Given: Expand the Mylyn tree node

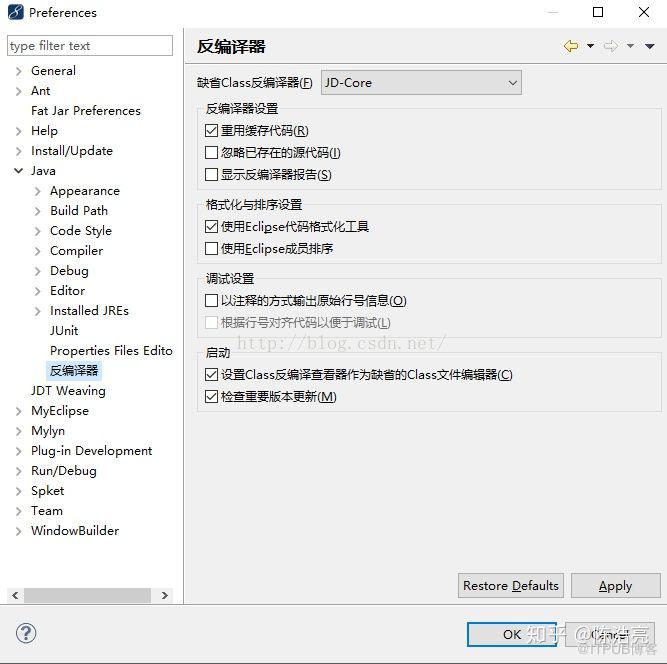Looking at the screenshot, I should pyautogui.click(x=18, y=431).
